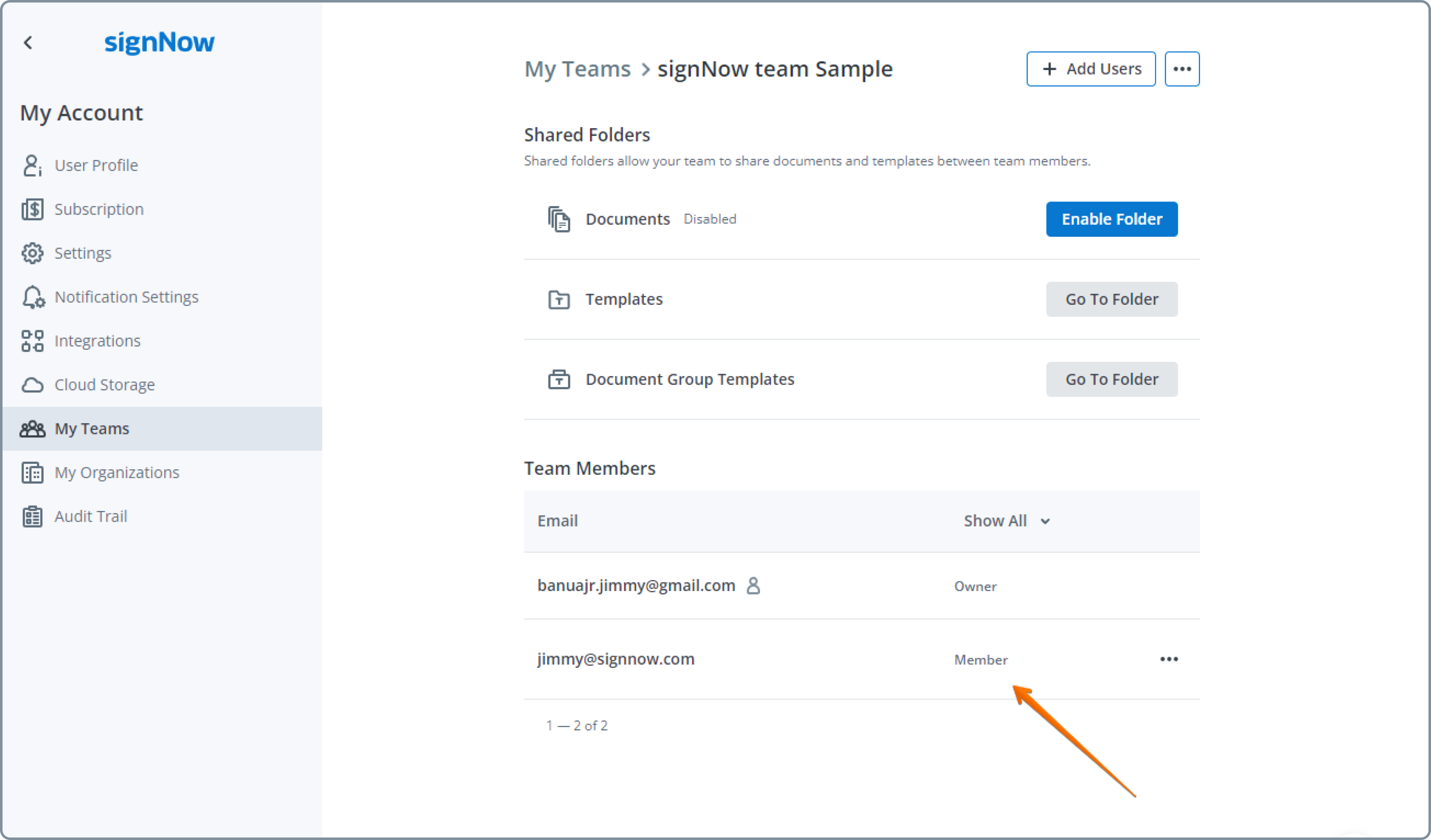Click the Shared Folders heading
Image resolution: width=1431 pixels, height=840 pixels.
click(587, 134)
